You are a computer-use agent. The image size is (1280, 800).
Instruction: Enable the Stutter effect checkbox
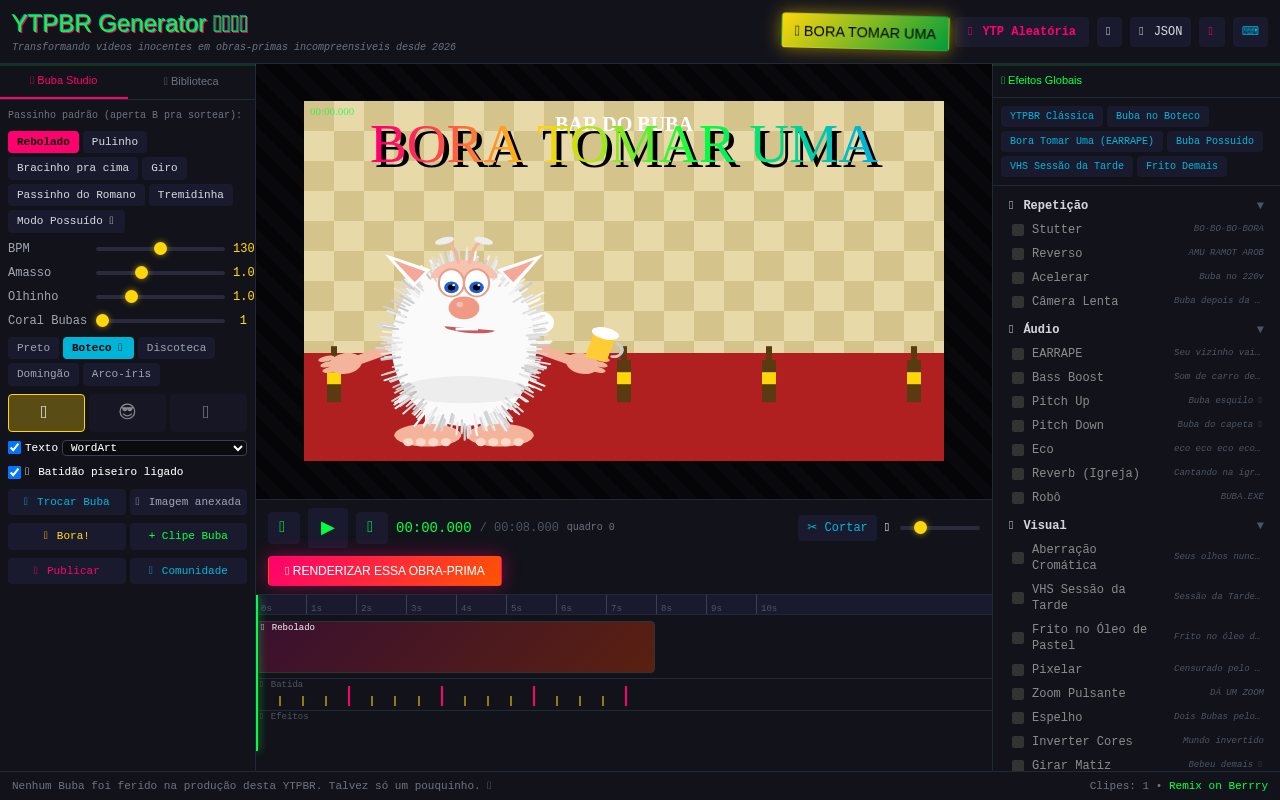point(1018,230)
